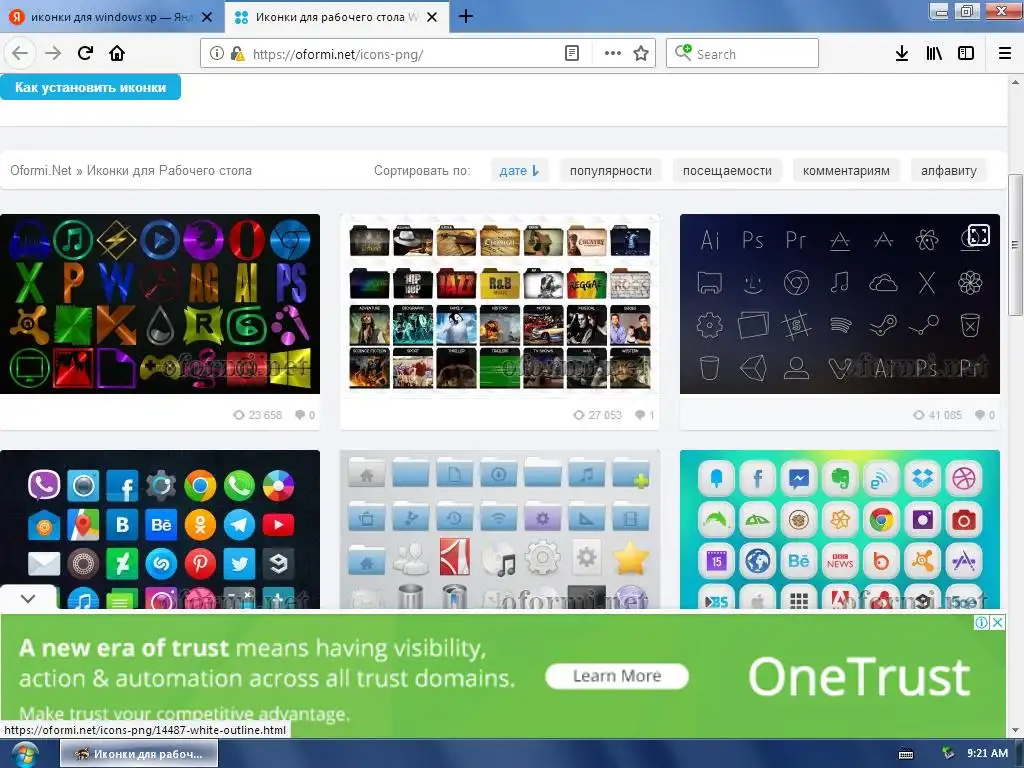Reload the current page
The width and height of the screenshot is (1024, 768).
(x=85, y=53)
